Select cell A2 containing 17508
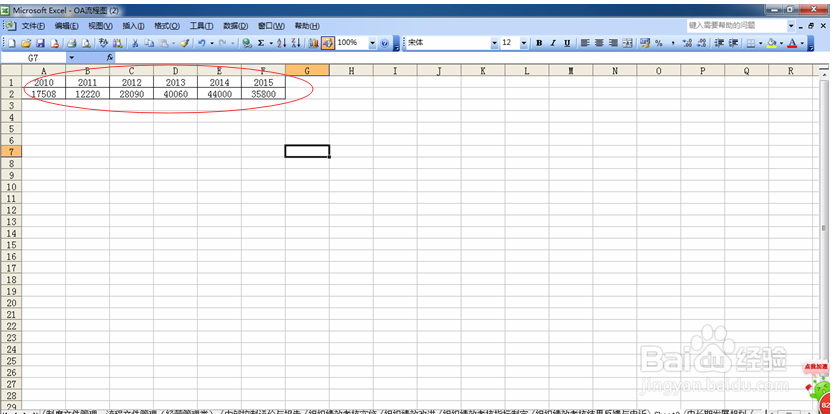 click(x=44, y=94)
